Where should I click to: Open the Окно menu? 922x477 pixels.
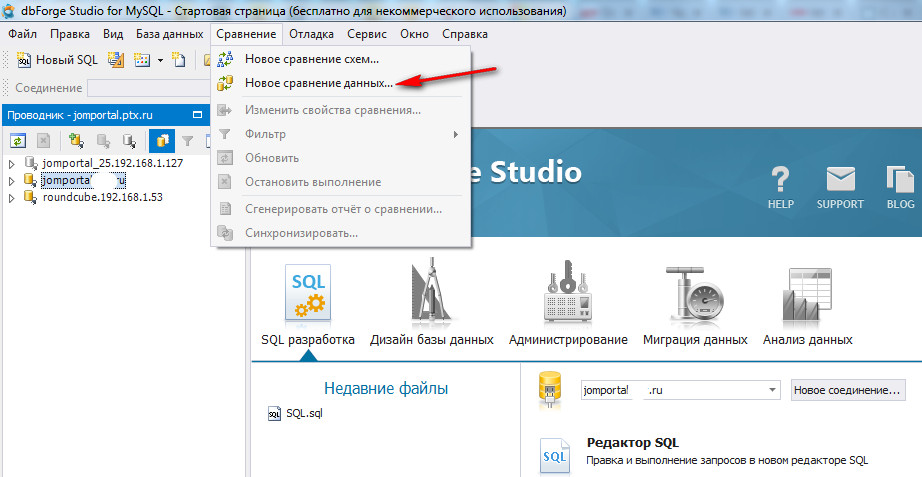pos(415,34)
